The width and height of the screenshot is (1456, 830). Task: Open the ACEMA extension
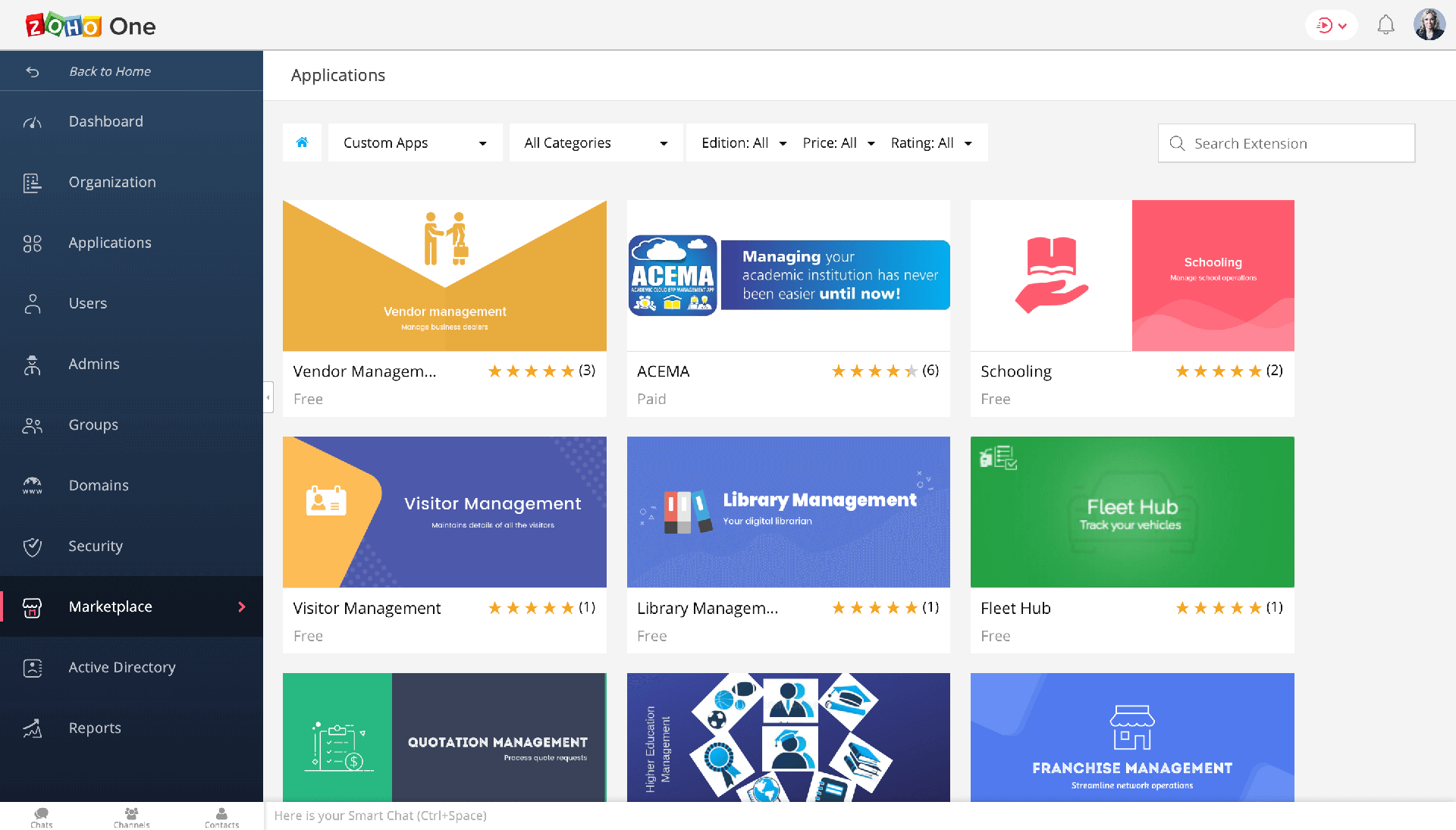click(x=789, y=275)
